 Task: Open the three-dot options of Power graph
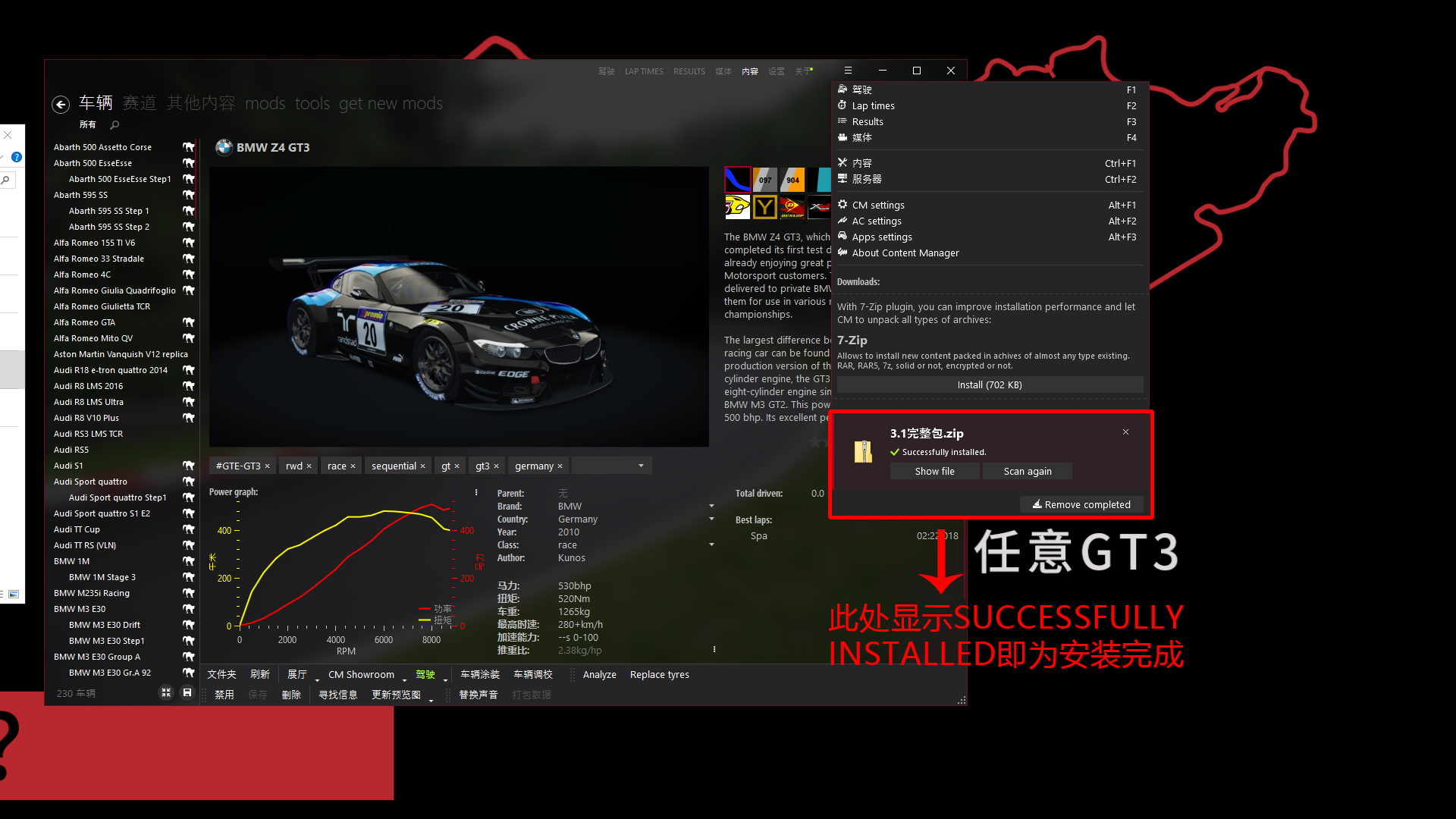point(476,492)
